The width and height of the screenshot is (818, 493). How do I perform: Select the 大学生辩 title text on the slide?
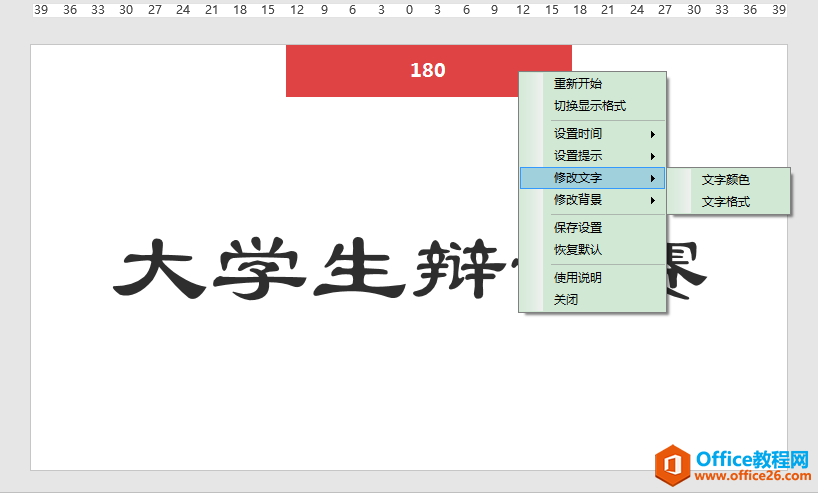[310, 268]
